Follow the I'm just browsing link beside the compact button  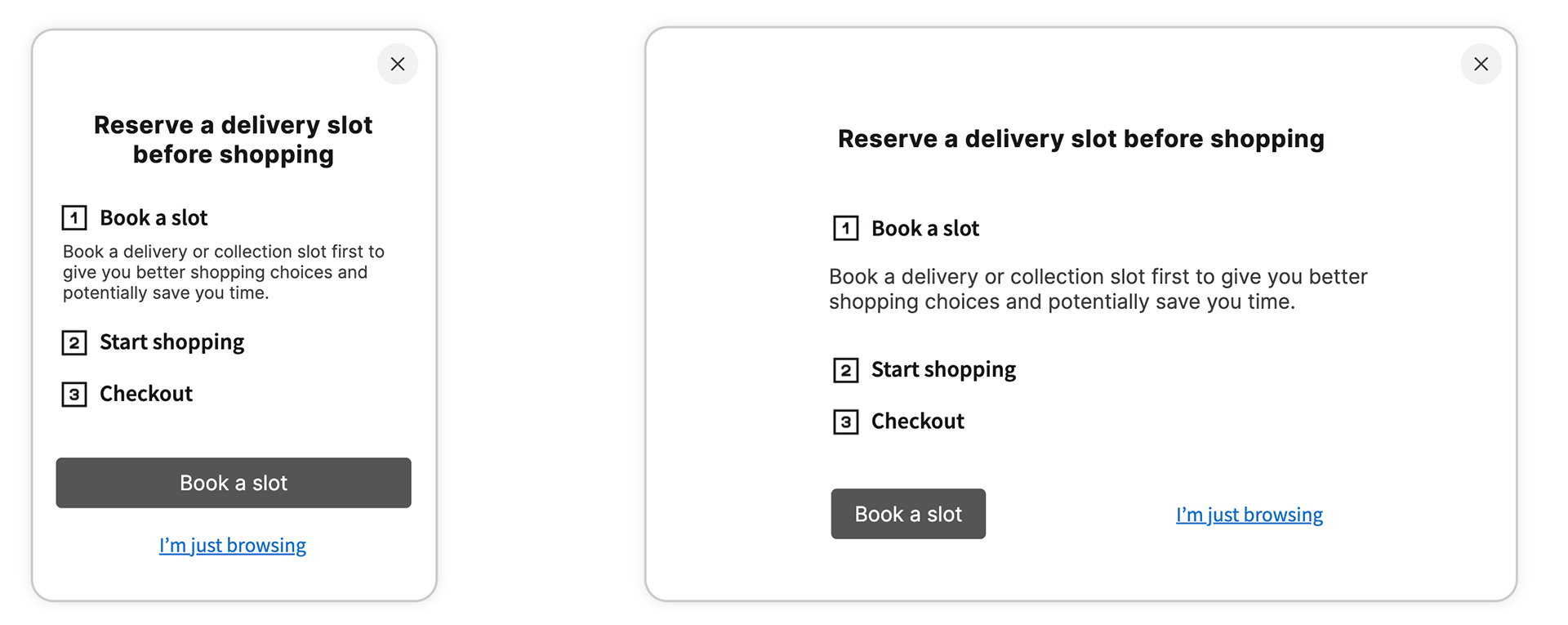[x=1249, y=515]
